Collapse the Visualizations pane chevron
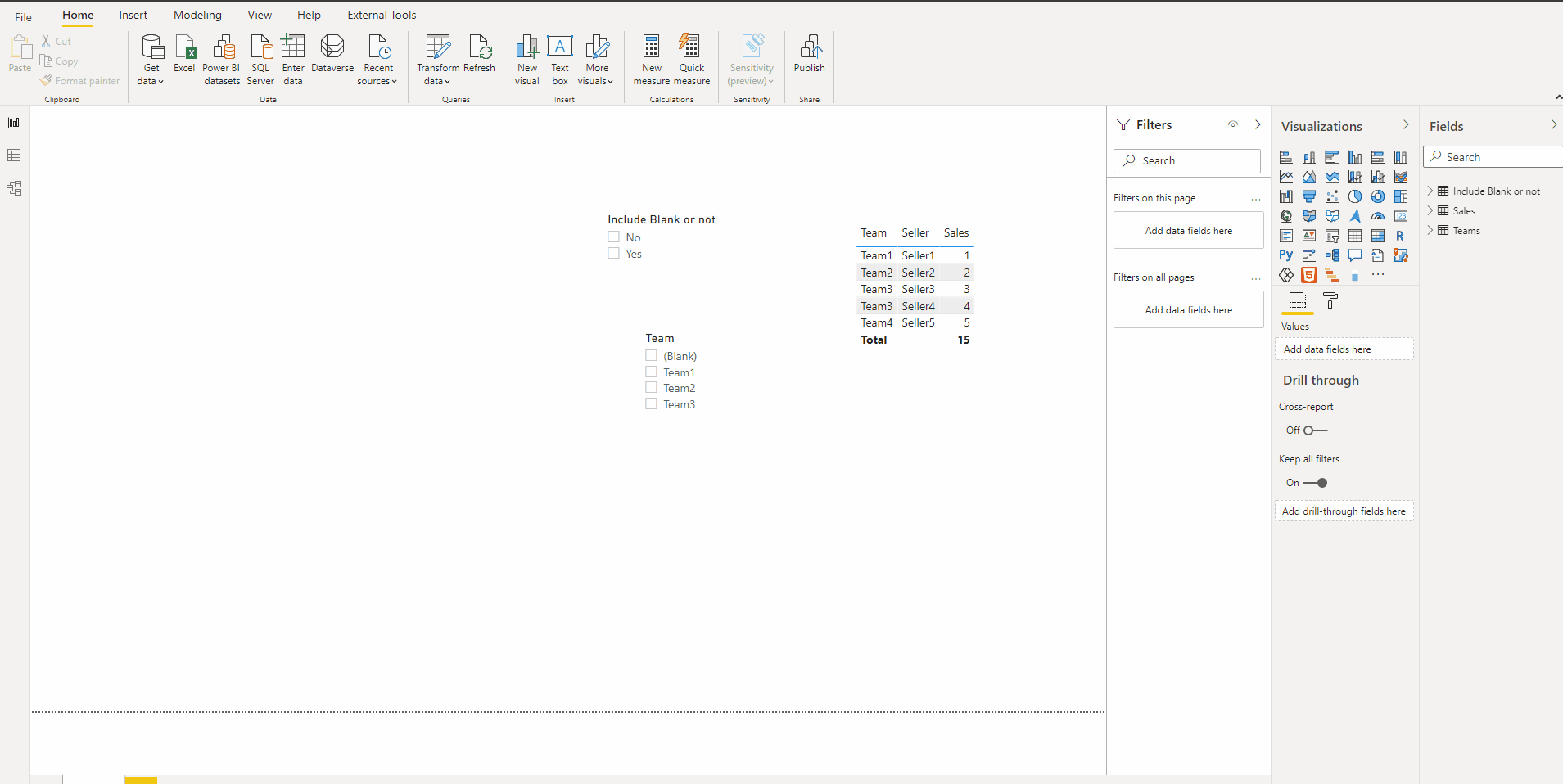 (1406, 125)
